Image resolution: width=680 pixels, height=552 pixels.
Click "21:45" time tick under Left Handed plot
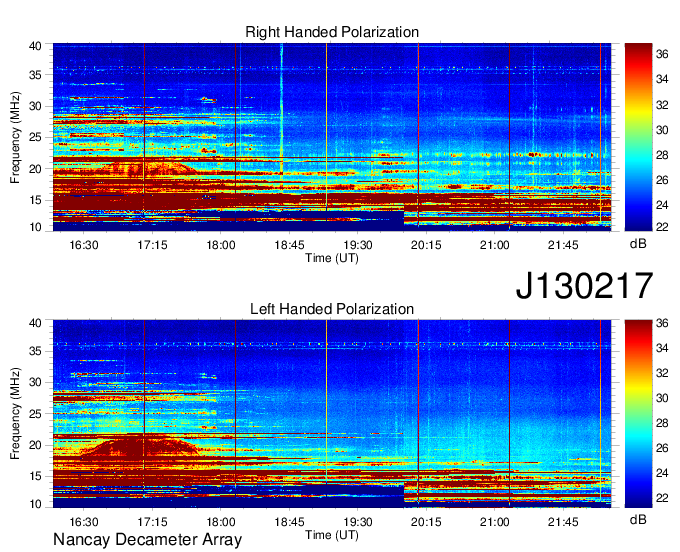click(563, 522)
